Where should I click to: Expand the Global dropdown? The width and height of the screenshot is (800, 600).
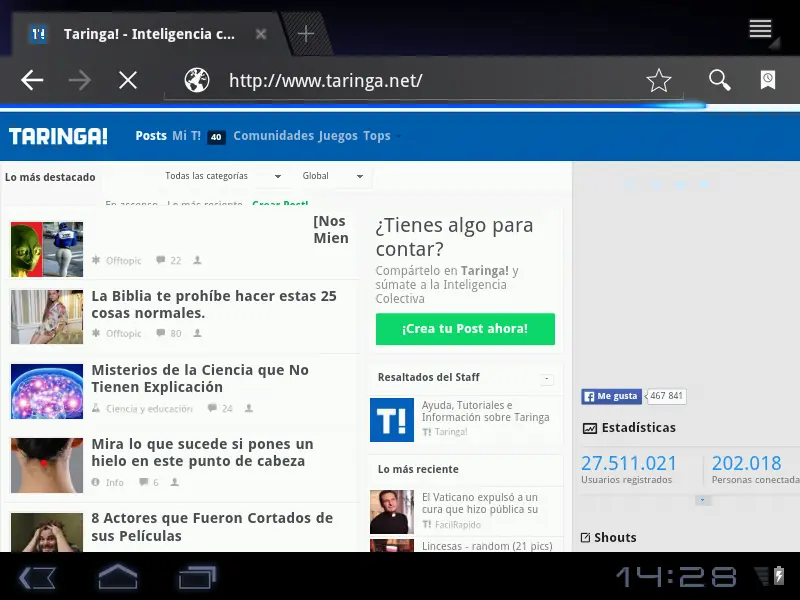pos(333,176)
